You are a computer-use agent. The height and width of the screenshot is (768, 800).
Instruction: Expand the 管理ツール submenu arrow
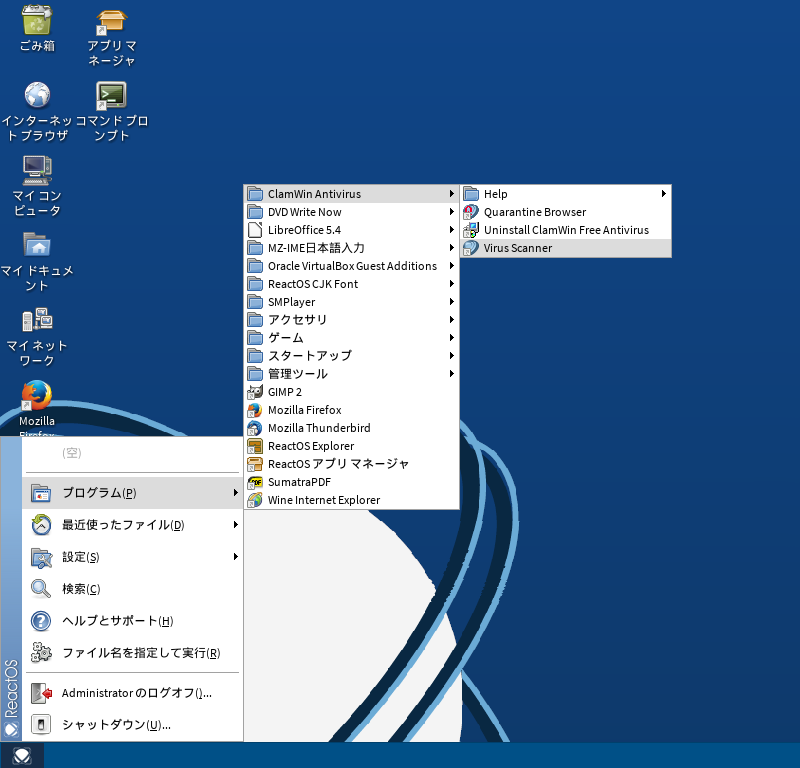coord(452,374)
